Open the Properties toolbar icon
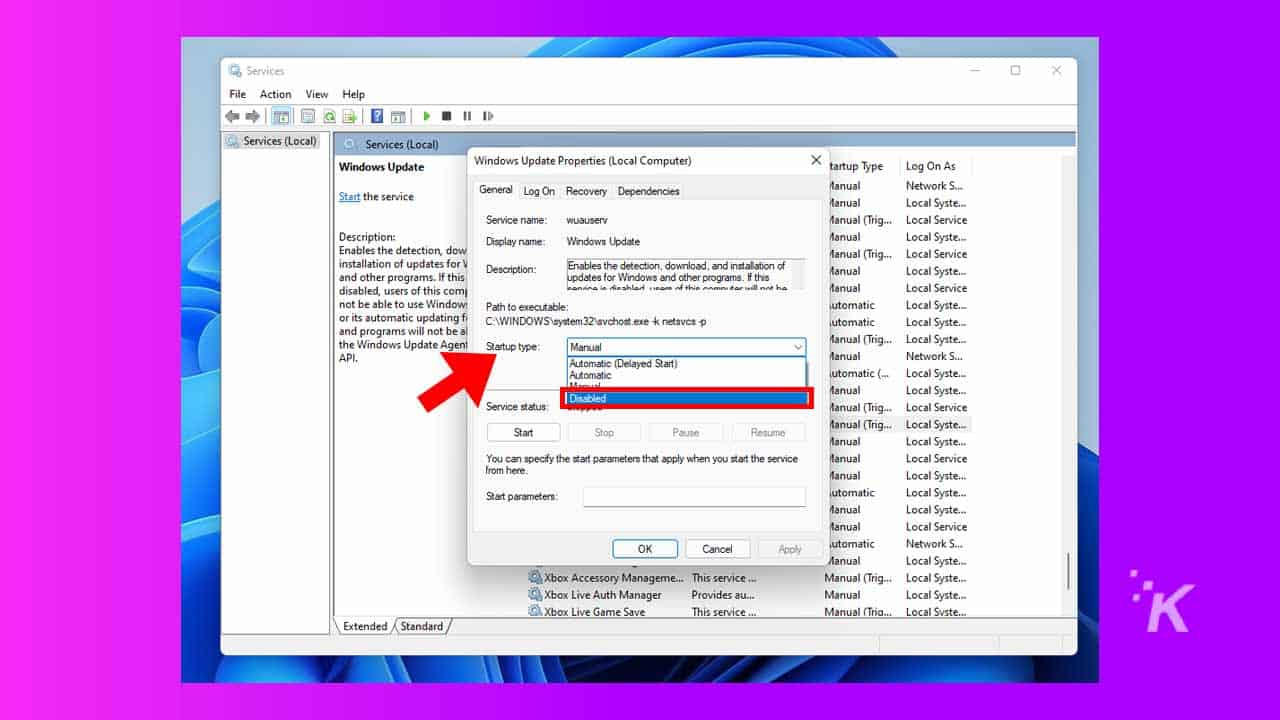 coord(308,116)
